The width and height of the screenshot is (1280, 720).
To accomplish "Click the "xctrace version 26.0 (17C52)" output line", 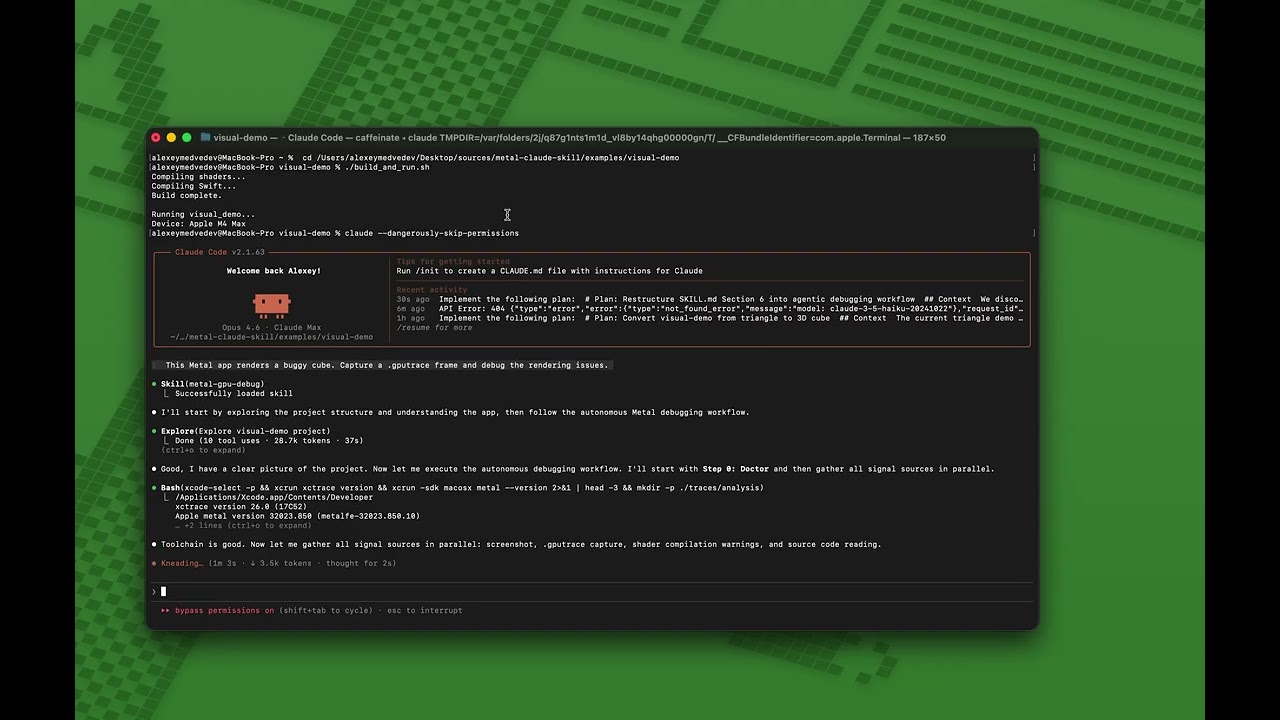I will pos(242,507).
